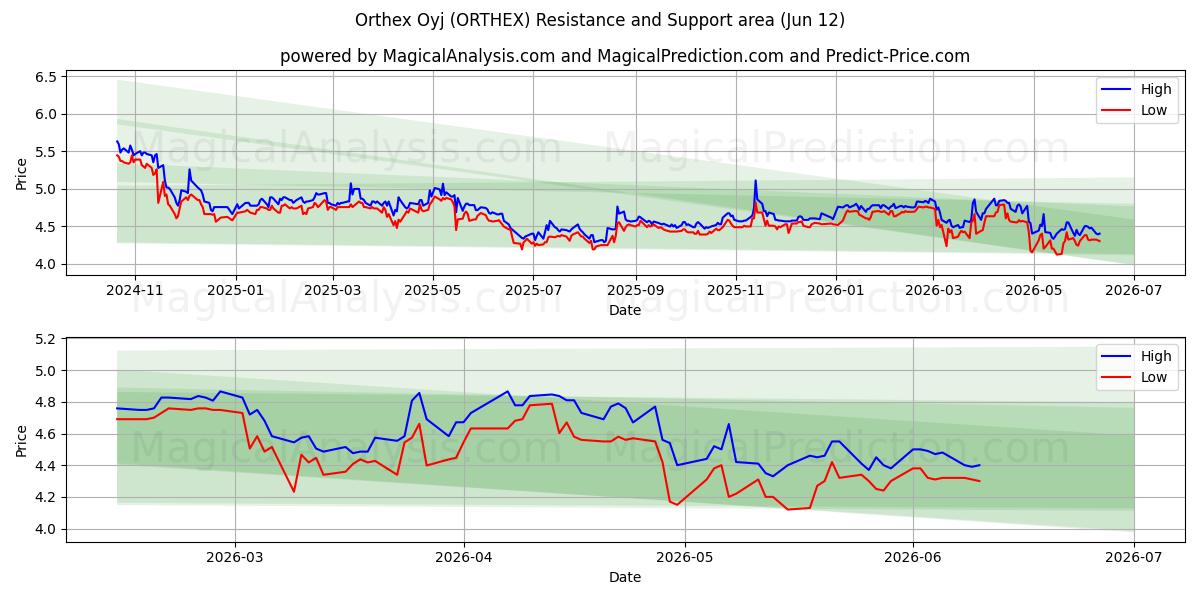Click the '2026-03' x-axis label of bottom chart

coord(236,559)
